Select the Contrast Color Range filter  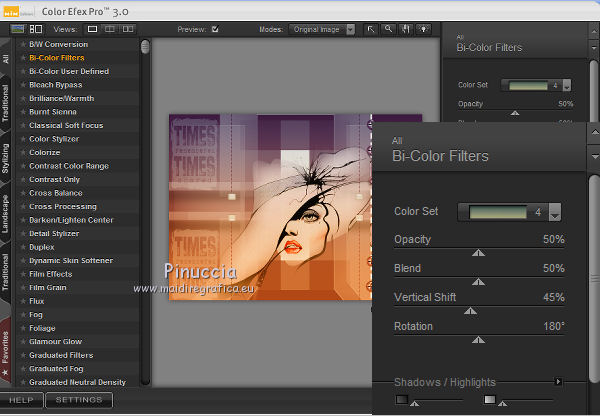[69, 166]
